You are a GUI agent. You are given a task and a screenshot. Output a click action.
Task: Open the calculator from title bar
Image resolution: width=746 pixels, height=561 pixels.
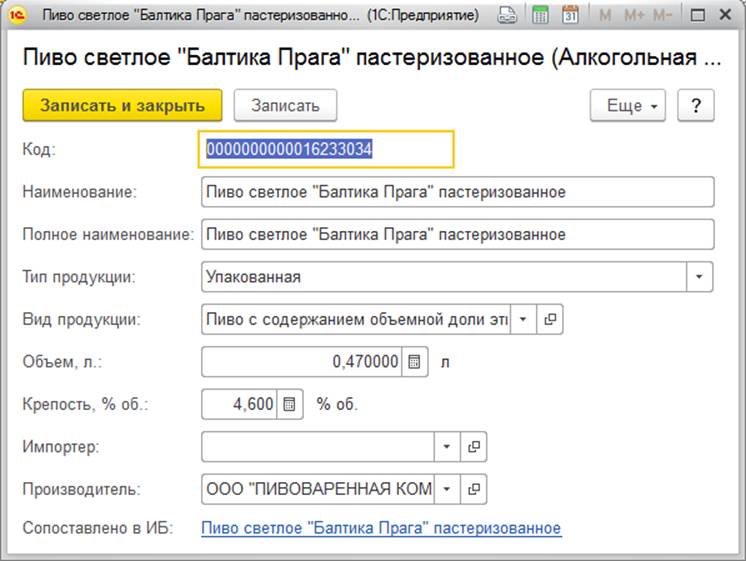540,16
